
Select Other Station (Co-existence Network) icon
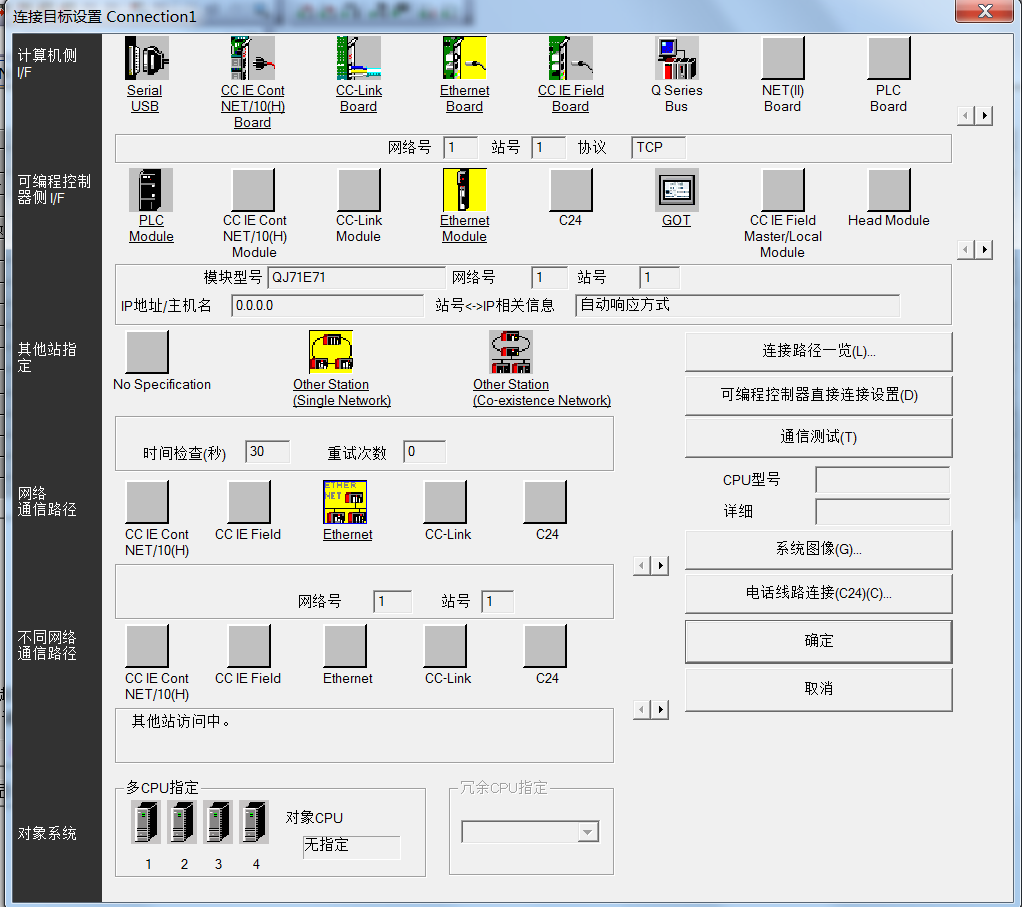click(511, 352)
